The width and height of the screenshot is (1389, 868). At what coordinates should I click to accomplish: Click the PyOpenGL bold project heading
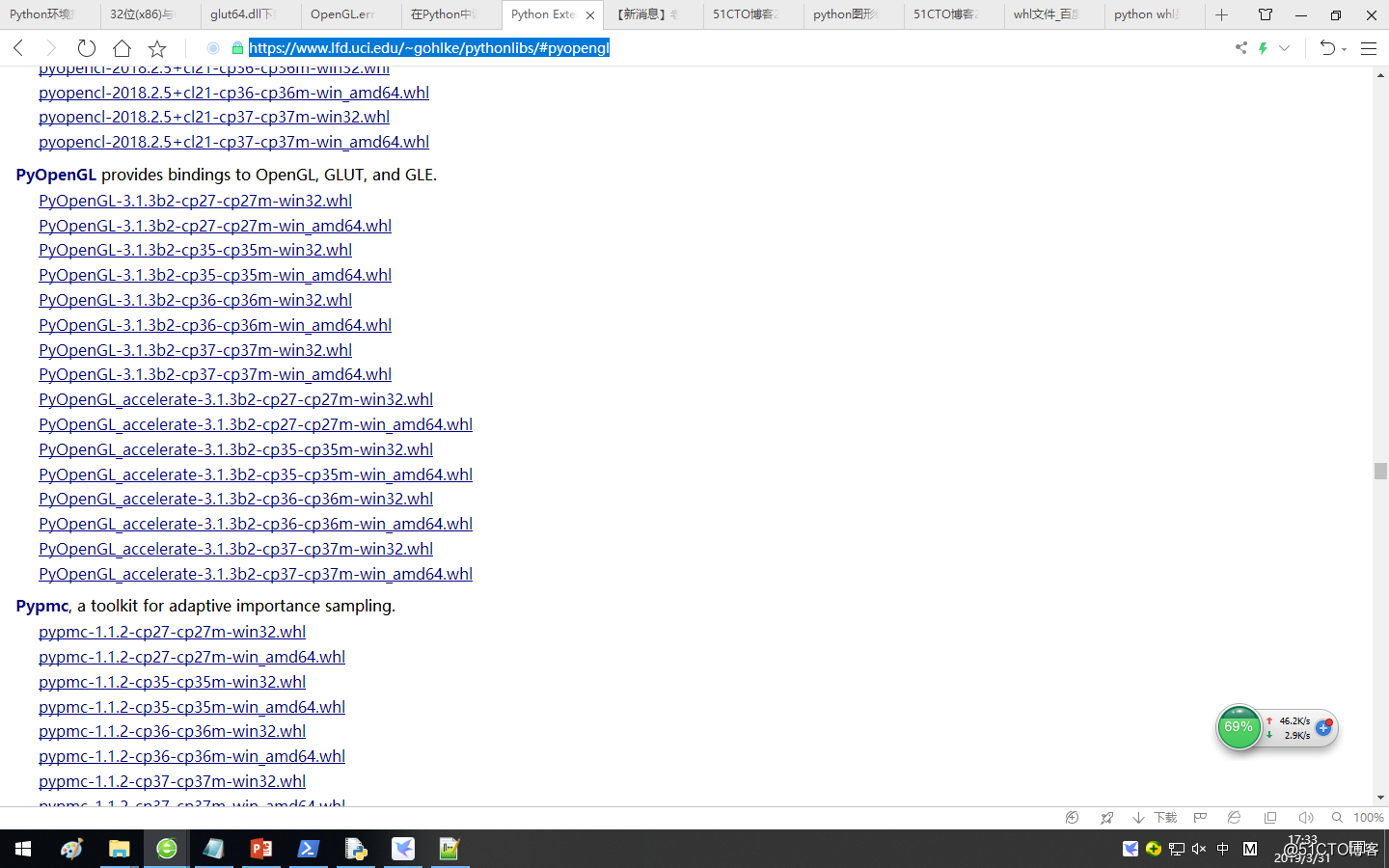tap(56, 175)
